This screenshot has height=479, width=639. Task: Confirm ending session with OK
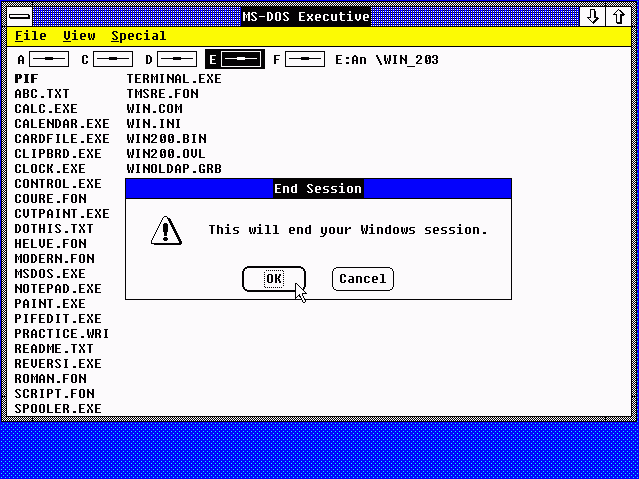pyautogui.click(x=273, y=279)
